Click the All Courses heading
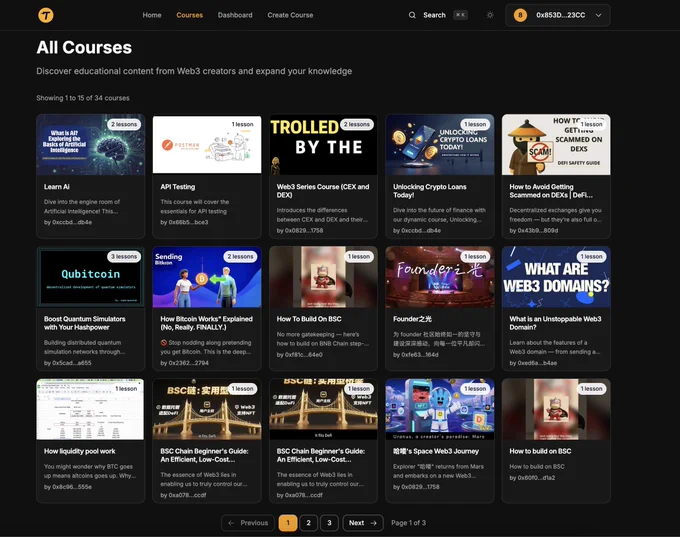Screen dimensions: 680x537 coord(84,48)
